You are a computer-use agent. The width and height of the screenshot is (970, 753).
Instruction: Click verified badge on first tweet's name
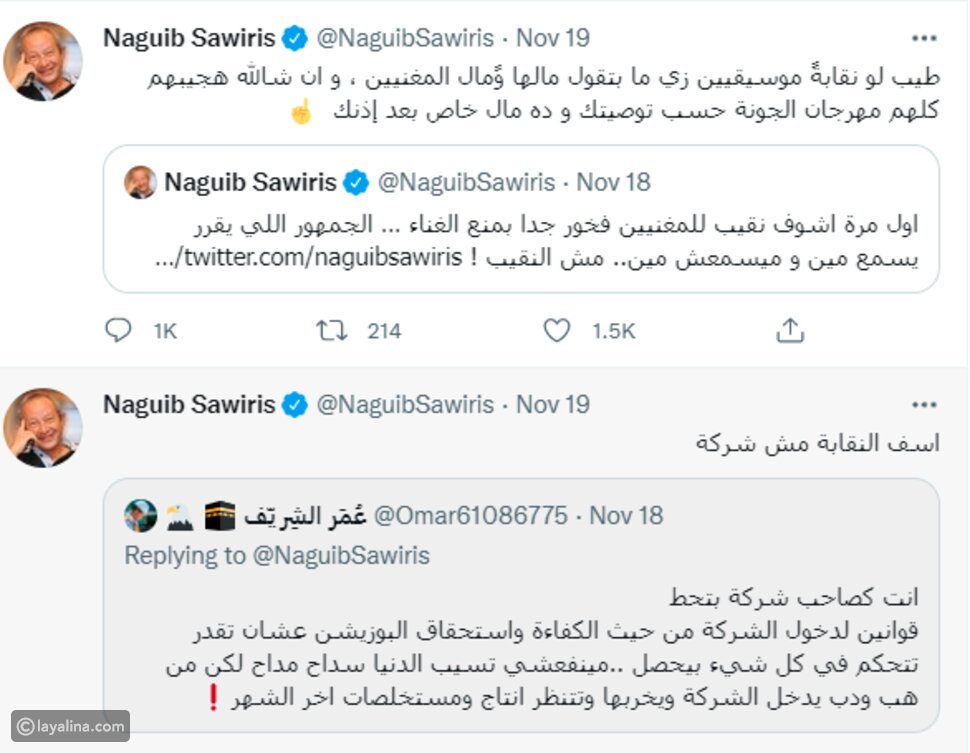(293, 39)
